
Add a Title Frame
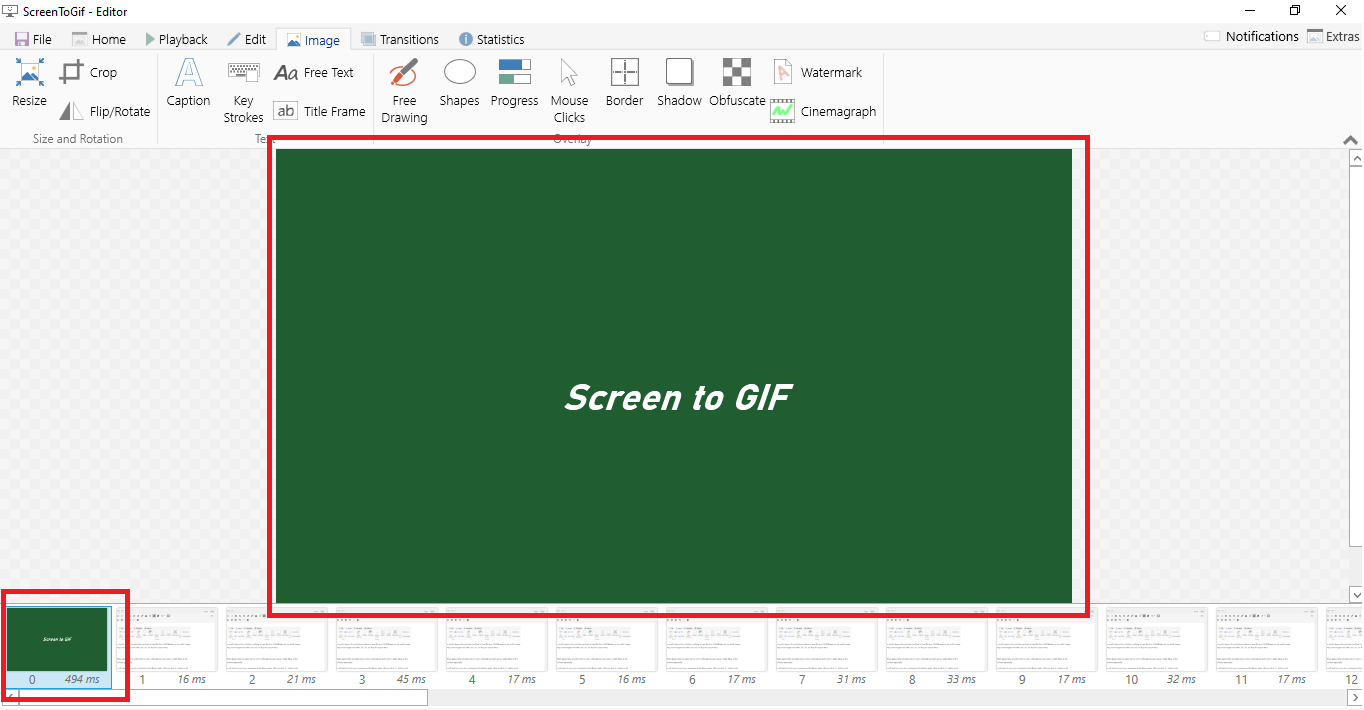[320, 111]
